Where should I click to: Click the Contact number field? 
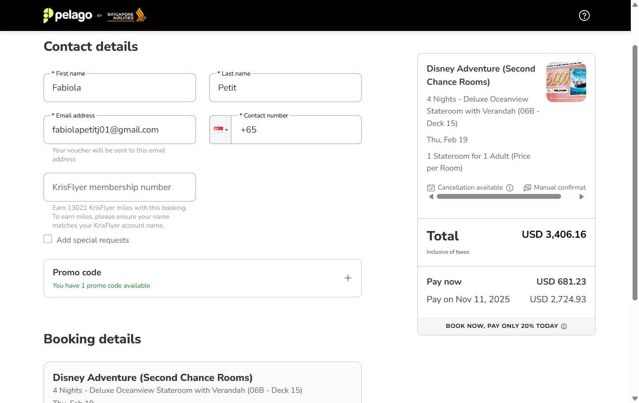(296, 130)
